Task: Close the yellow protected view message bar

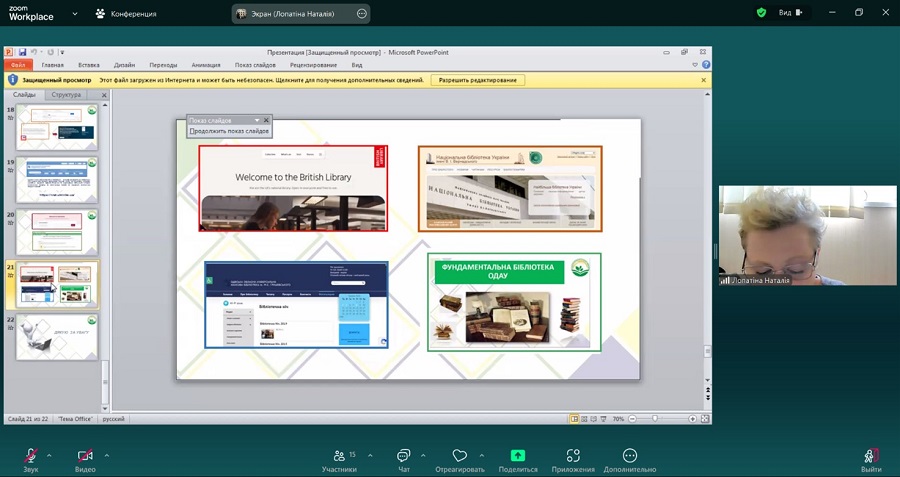Action: tap(704, 80)
